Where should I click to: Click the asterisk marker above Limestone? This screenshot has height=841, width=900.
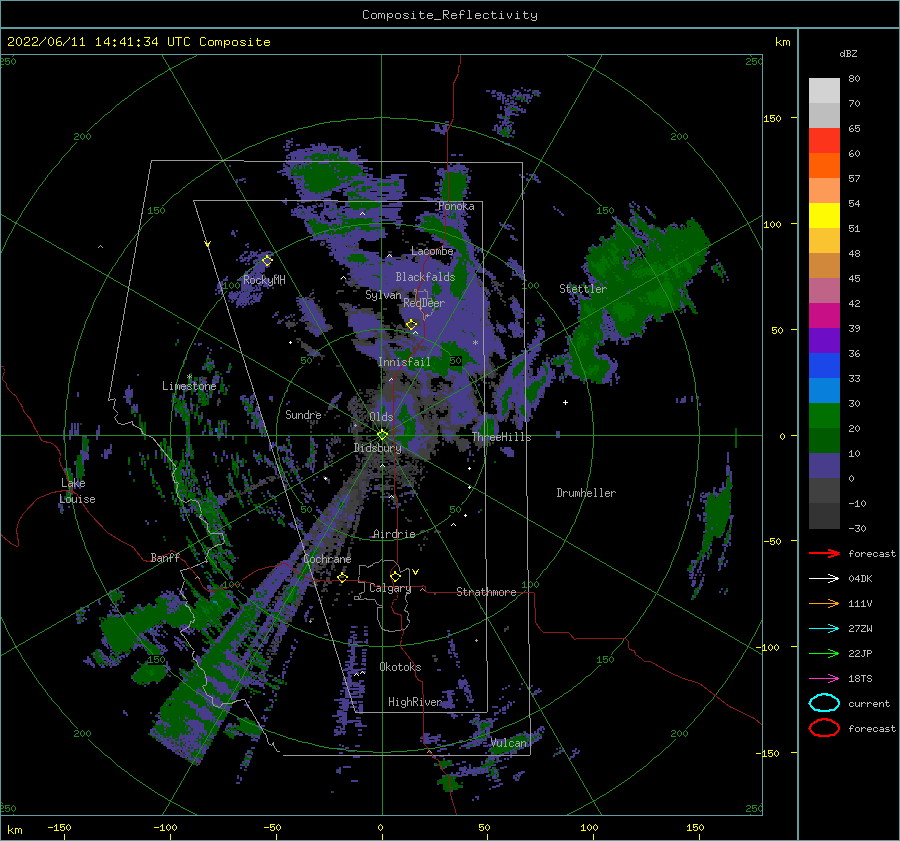[189, 377]
